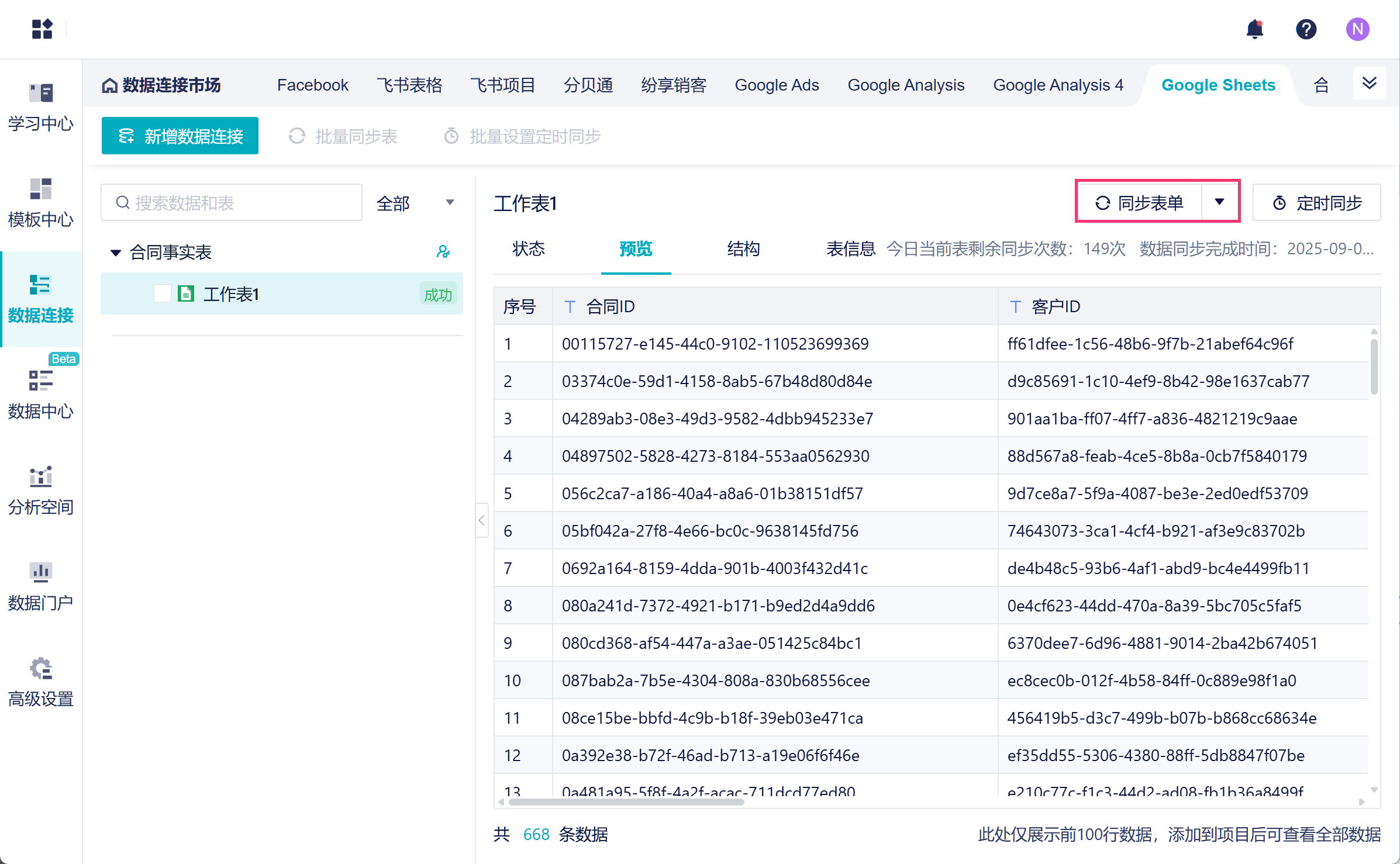The image size is (1400, 864).
Task: Open the notification bell
Action: click(x=1254, y=29)
